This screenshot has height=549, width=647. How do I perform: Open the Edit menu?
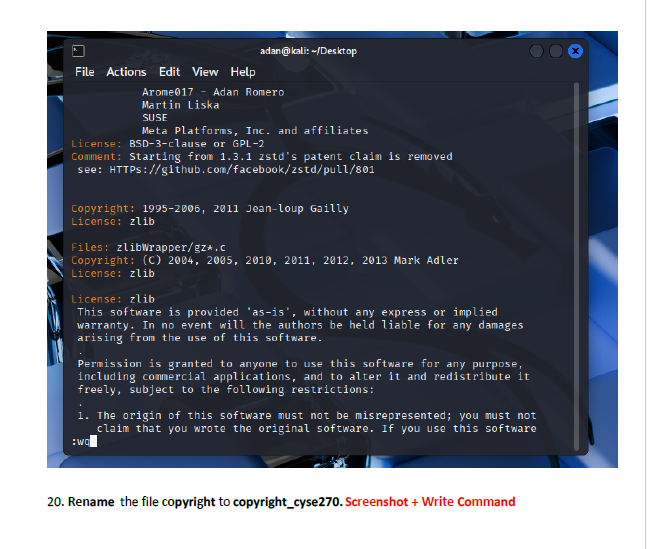(x=169, y=72)
